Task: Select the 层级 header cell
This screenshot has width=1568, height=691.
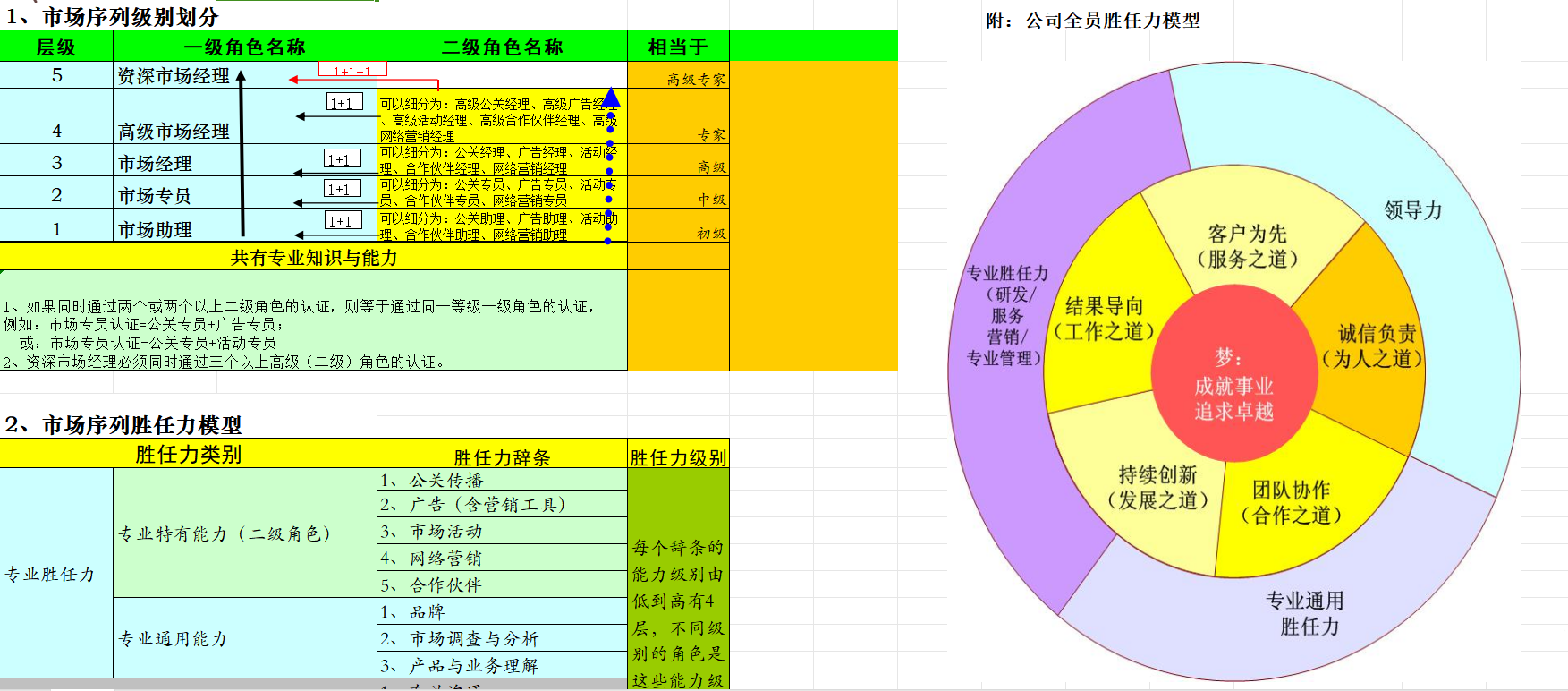Action: pos(56,47)
